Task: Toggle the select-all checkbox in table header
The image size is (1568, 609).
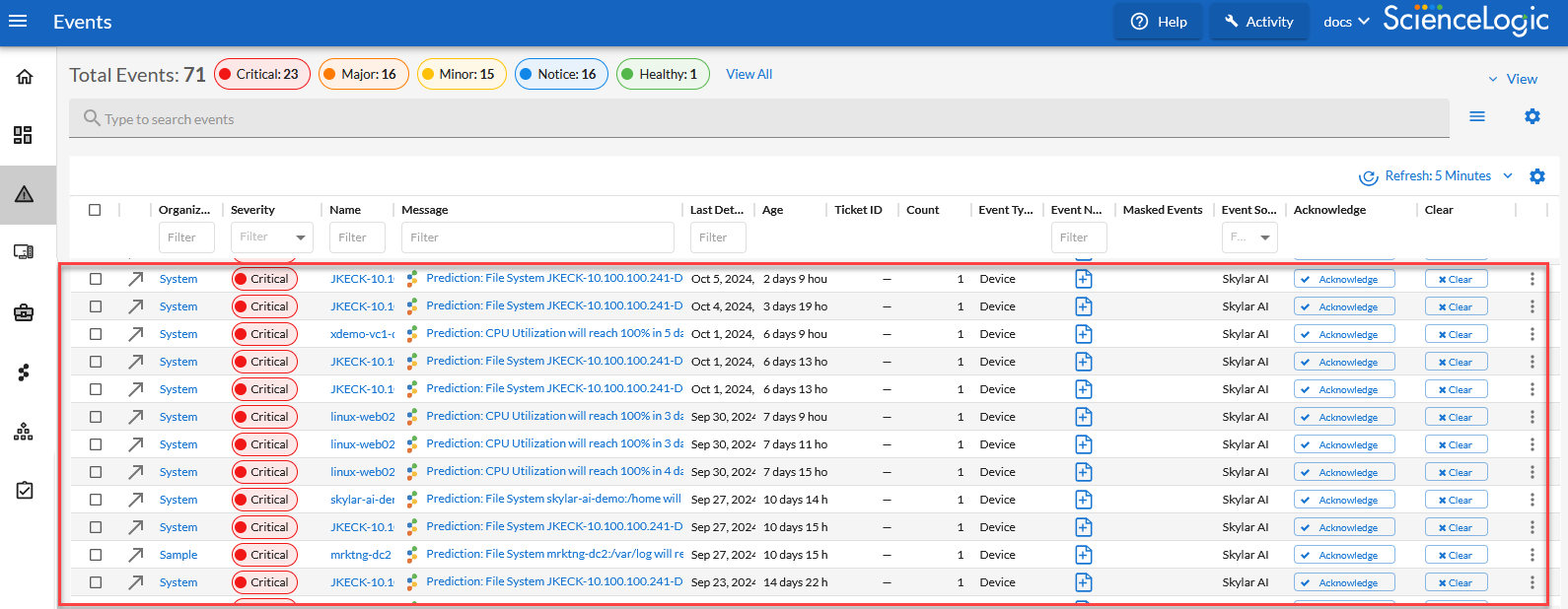Action: click(x=95, y=210)
